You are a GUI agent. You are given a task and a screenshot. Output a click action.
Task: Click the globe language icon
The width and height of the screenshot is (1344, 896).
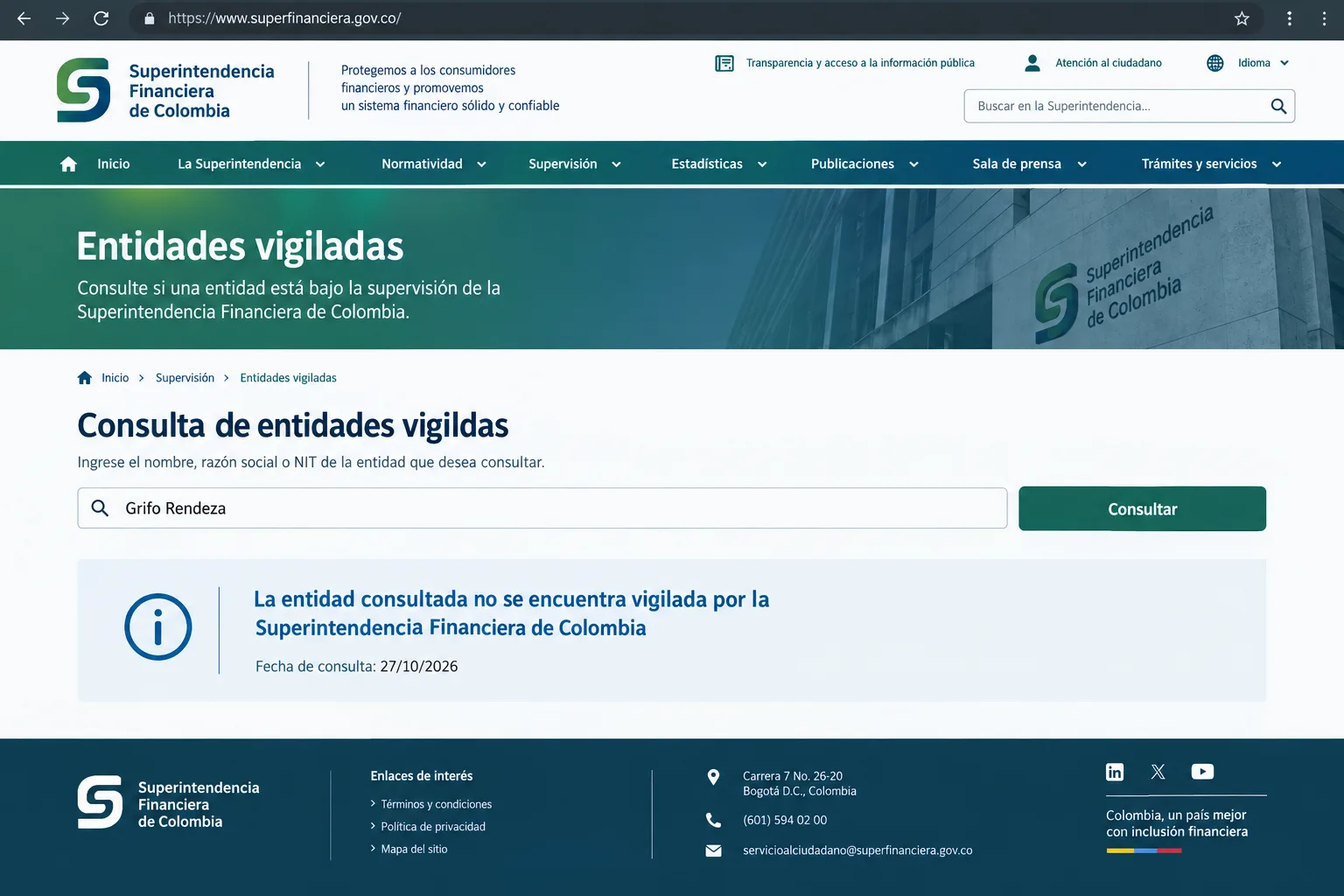[x=1215, y=63]
